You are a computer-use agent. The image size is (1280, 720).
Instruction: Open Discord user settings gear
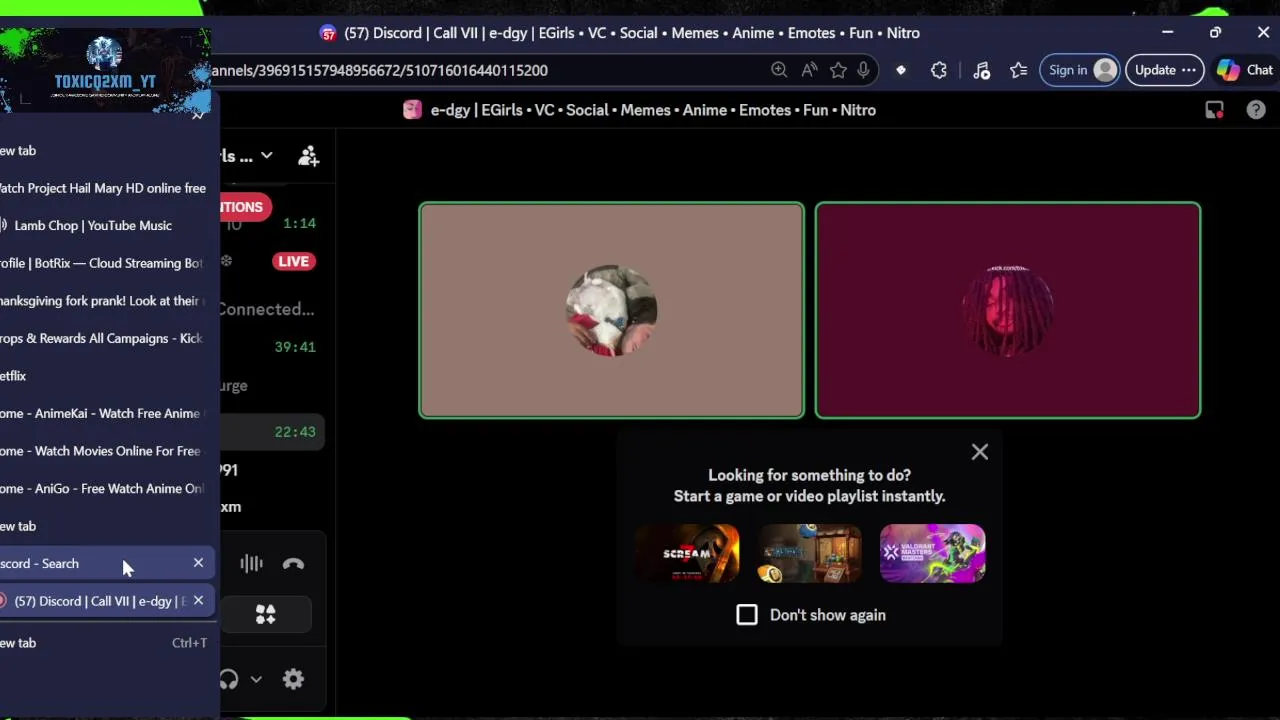click(293, 680)
